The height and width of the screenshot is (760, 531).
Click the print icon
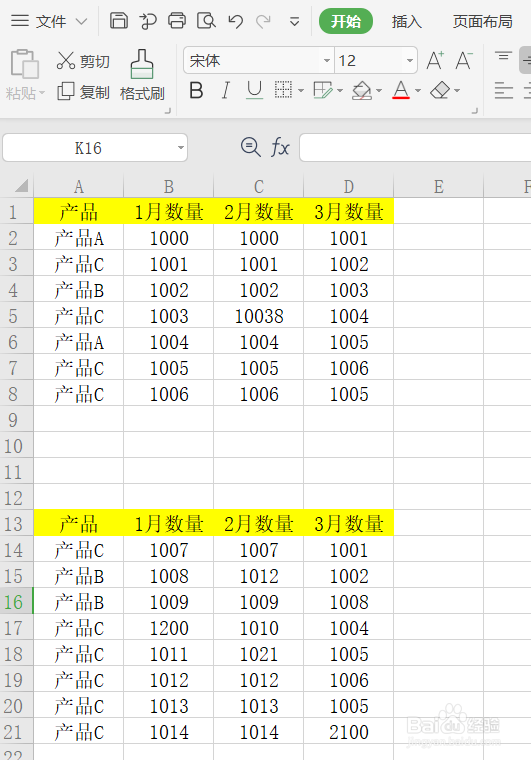click(177, 21)
